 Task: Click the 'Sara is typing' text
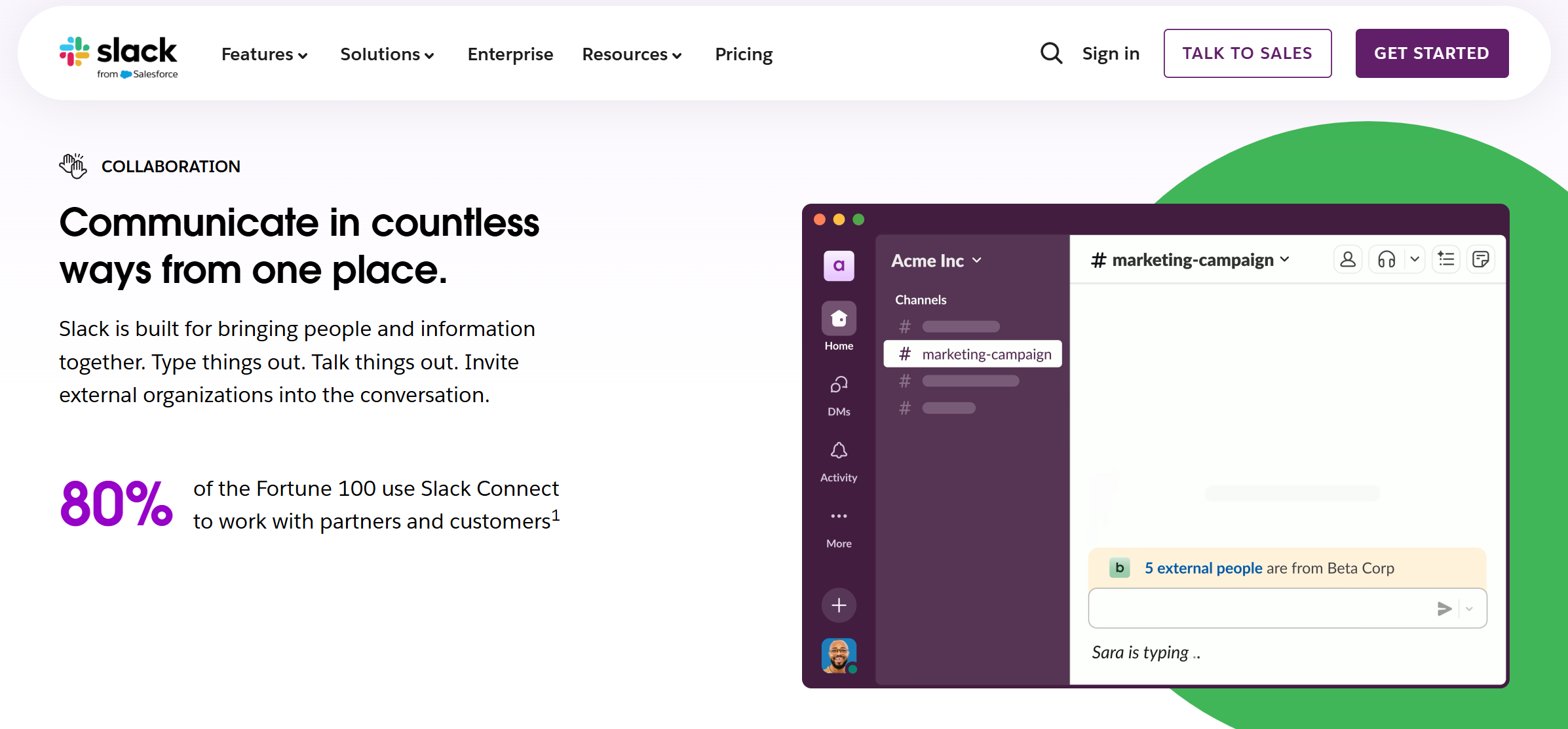point(1146,652)
